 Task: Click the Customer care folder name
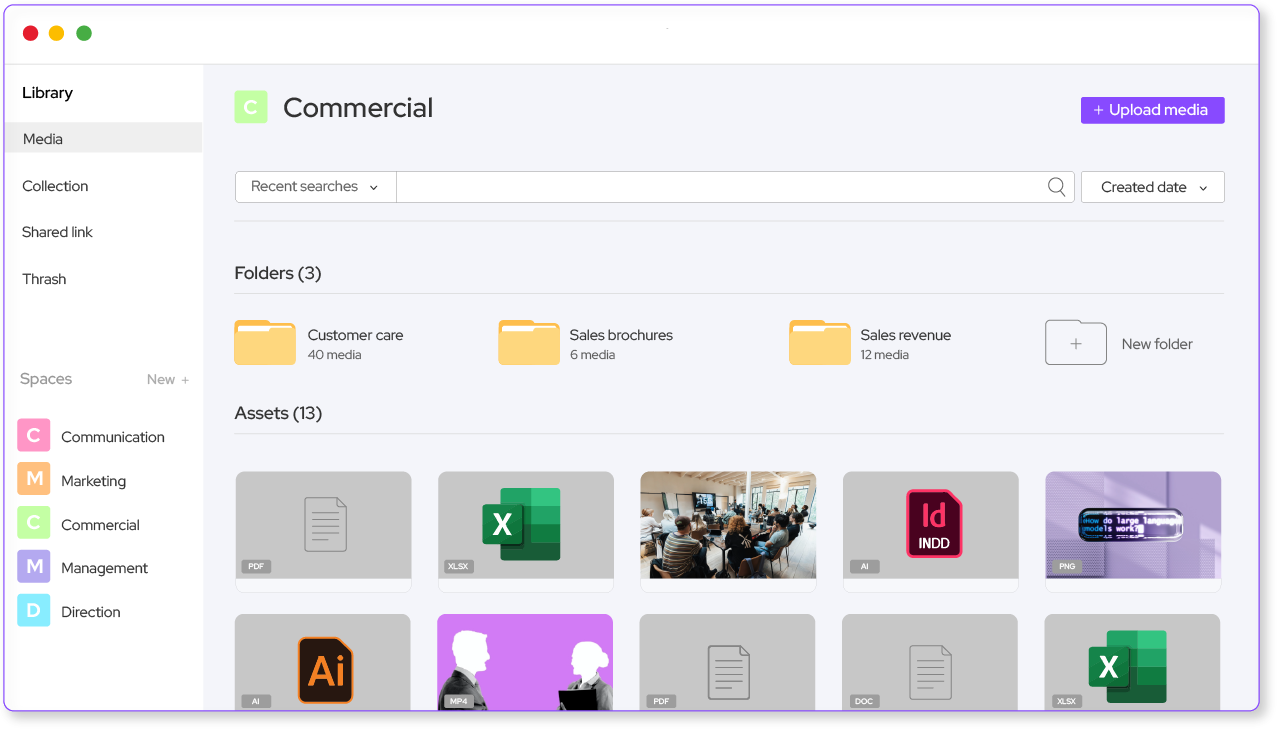355,335
